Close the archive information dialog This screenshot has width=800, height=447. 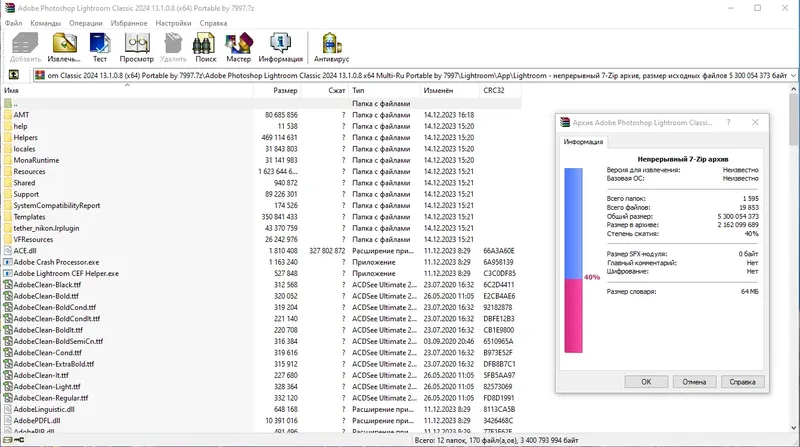pyautogui.click(x=755, y=122)
